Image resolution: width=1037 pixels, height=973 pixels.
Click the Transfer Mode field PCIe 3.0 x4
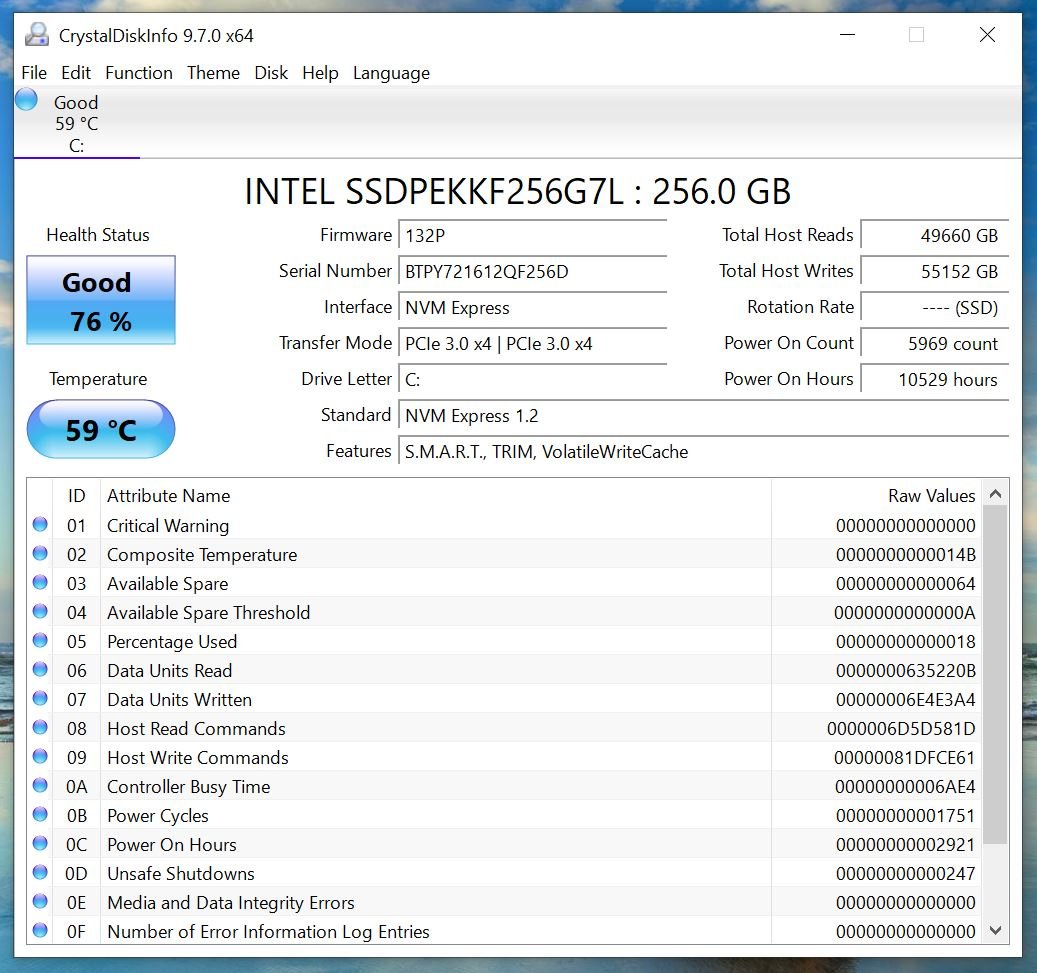coord(532,344)
